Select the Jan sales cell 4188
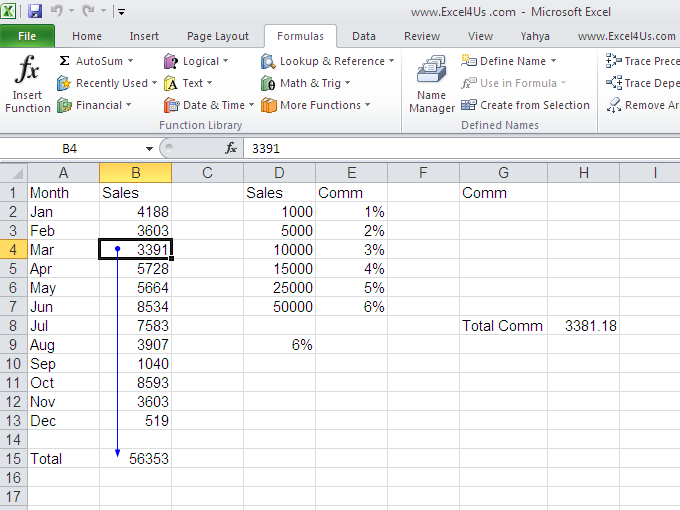Viewport: 680px width, 510px height. (x=136, y=212)
